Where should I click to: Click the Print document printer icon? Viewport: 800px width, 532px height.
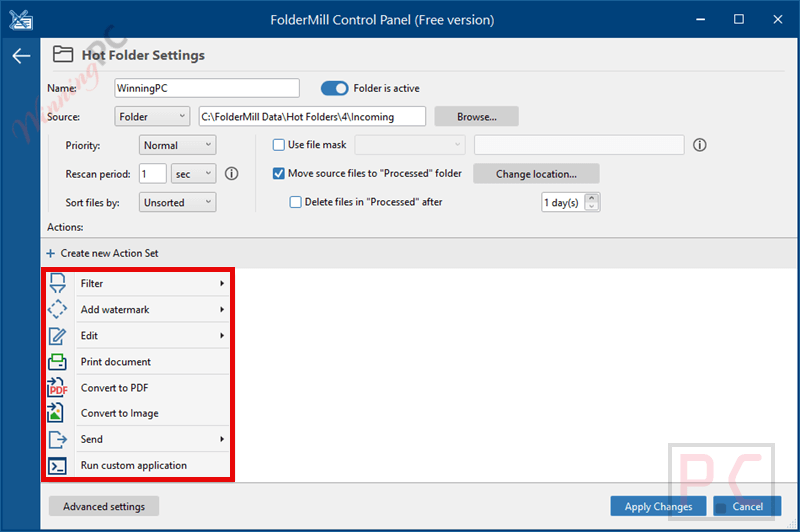[x=57, y=362]
